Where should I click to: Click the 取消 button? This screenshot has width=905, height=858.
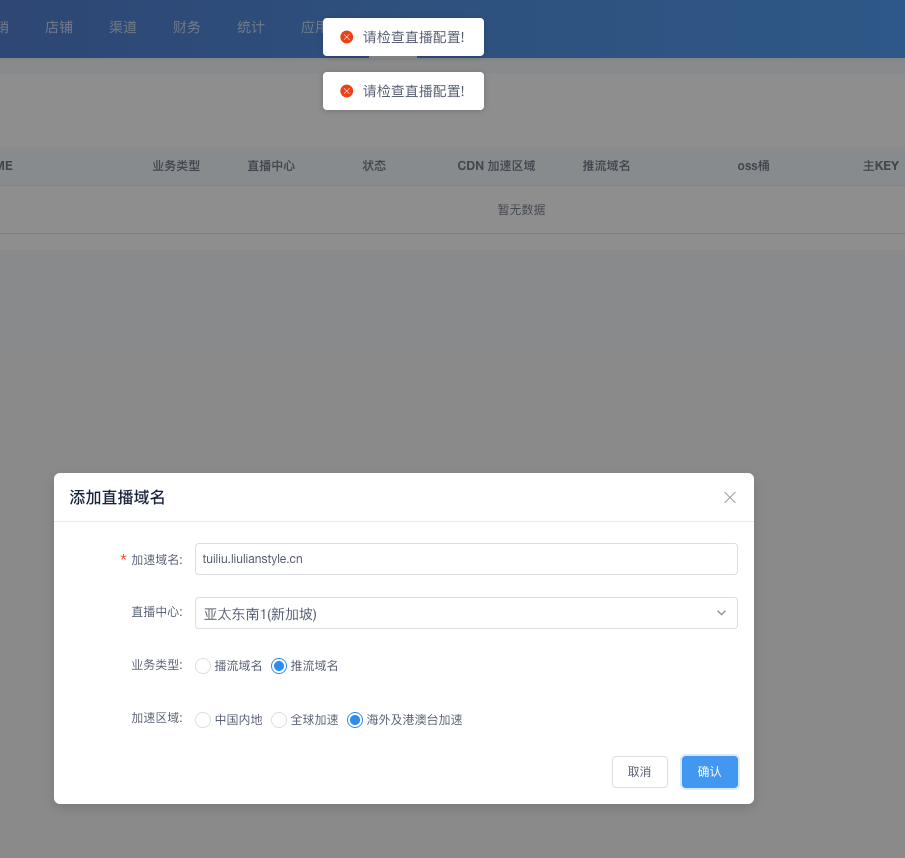coord(640,771)
